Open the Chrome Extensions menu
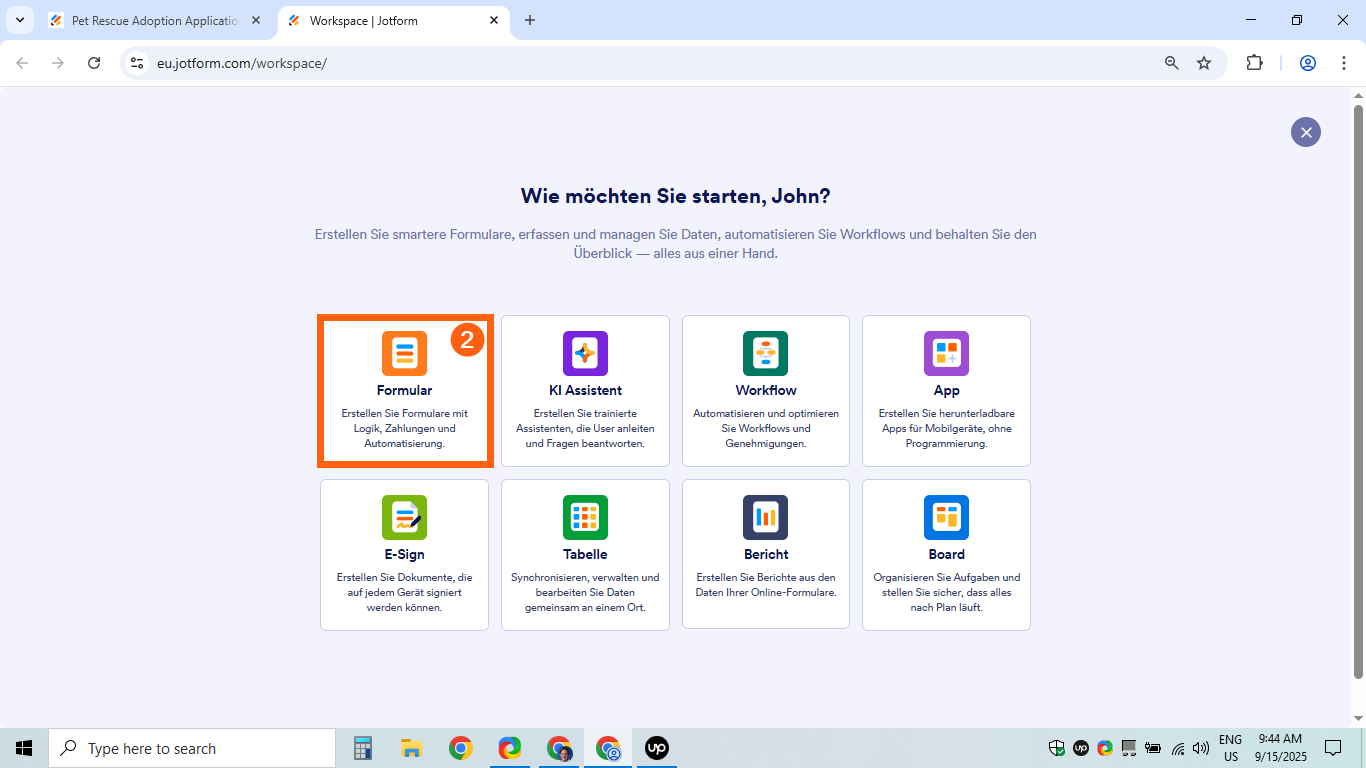 [x=1254, y=63]
